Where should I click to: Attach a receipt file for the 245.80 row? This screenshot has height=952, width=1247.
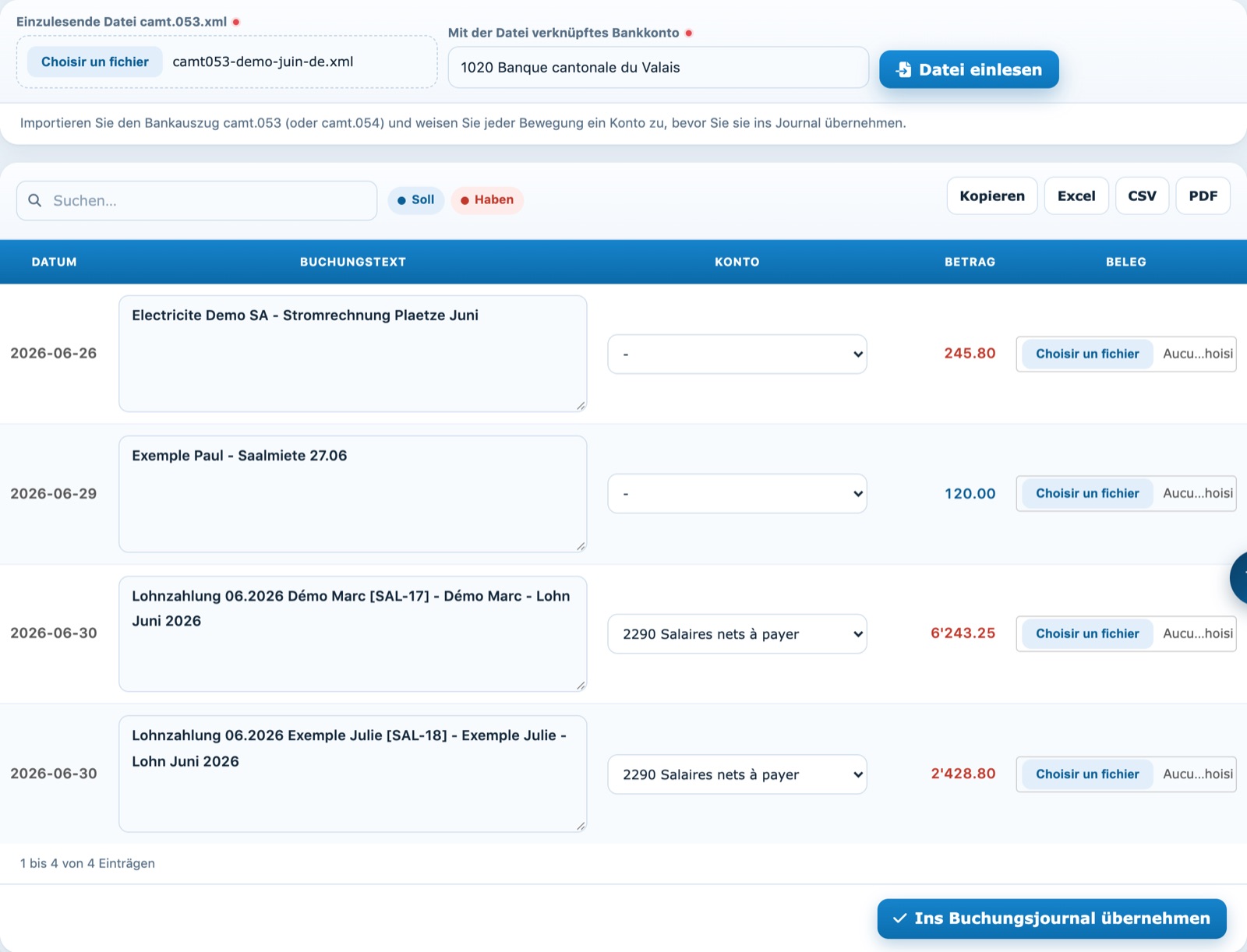(1087, 354)
